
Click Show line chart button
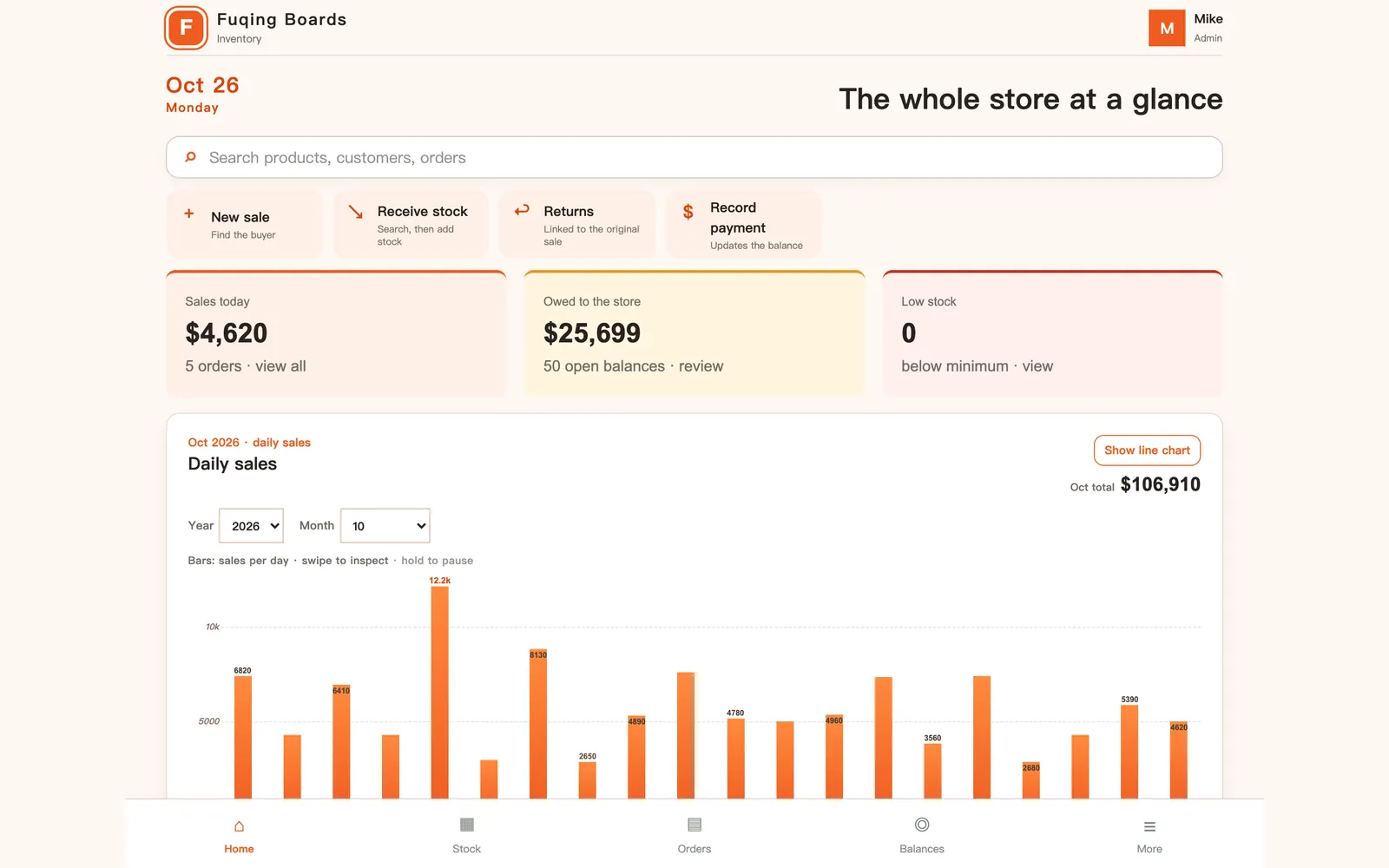pos(1147,450)
